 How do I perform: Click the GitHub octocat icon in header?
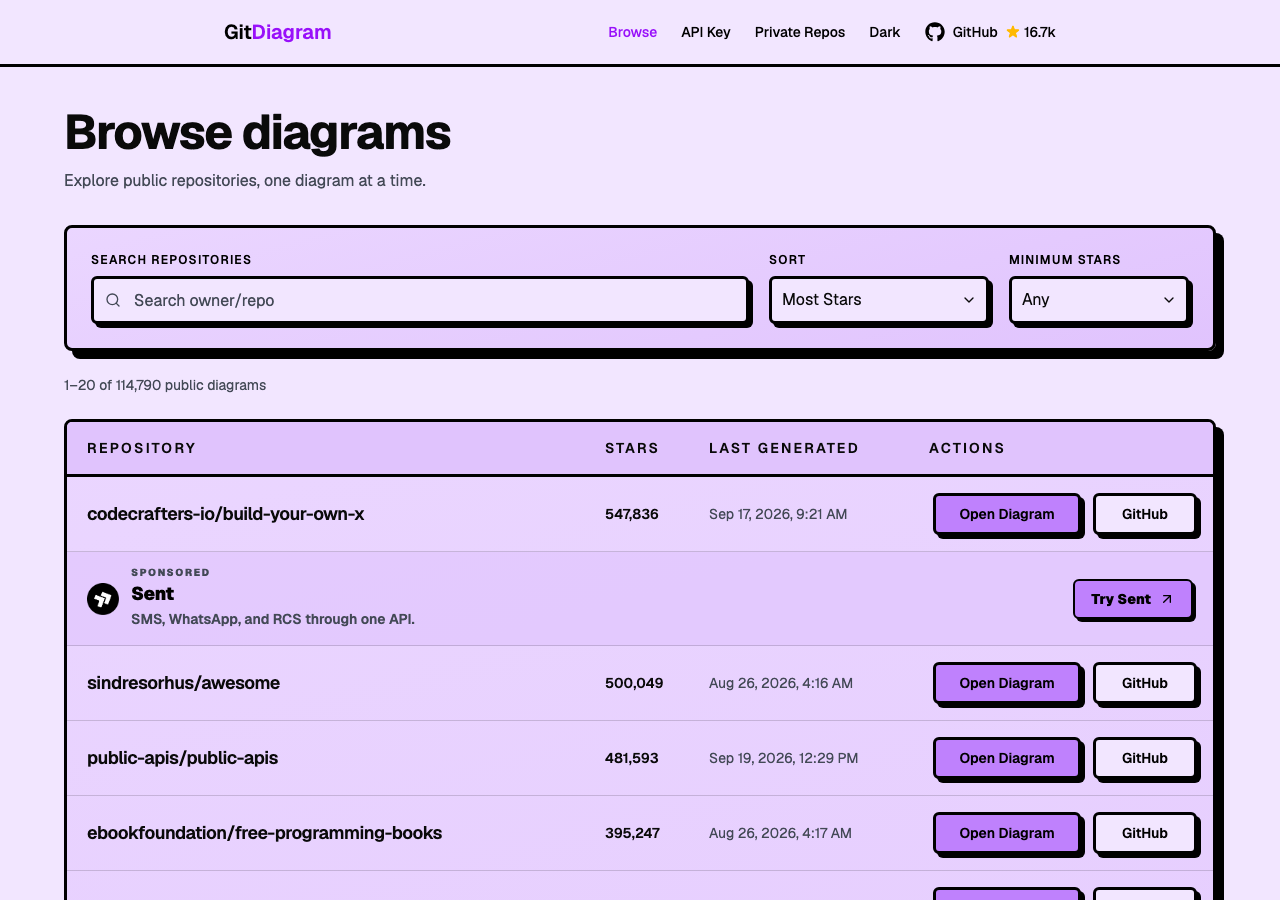coord(935,32)
